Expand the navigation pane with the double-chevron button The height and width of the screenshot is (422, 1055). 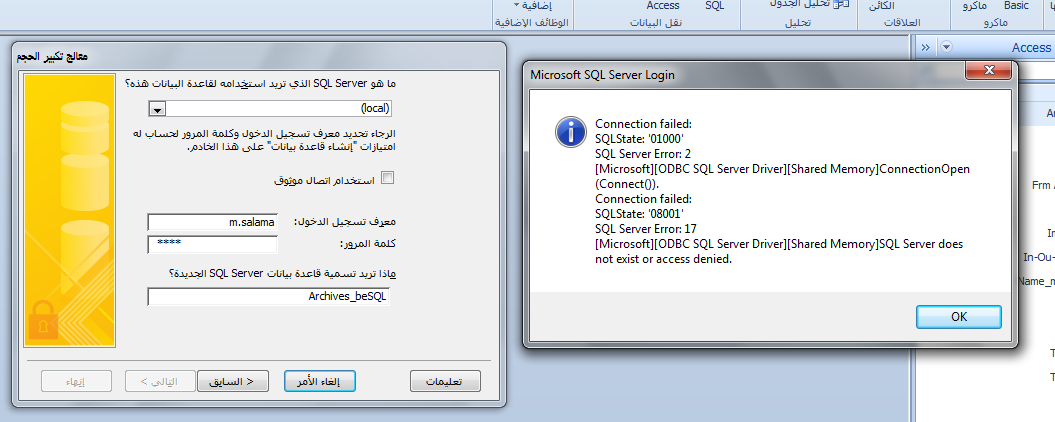(x=926, y=47)
